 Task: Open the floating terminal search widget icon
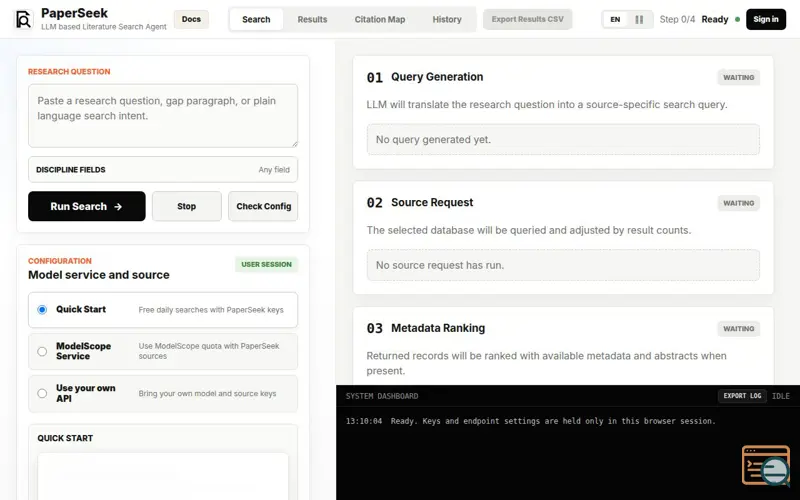[x=766, y=466]
